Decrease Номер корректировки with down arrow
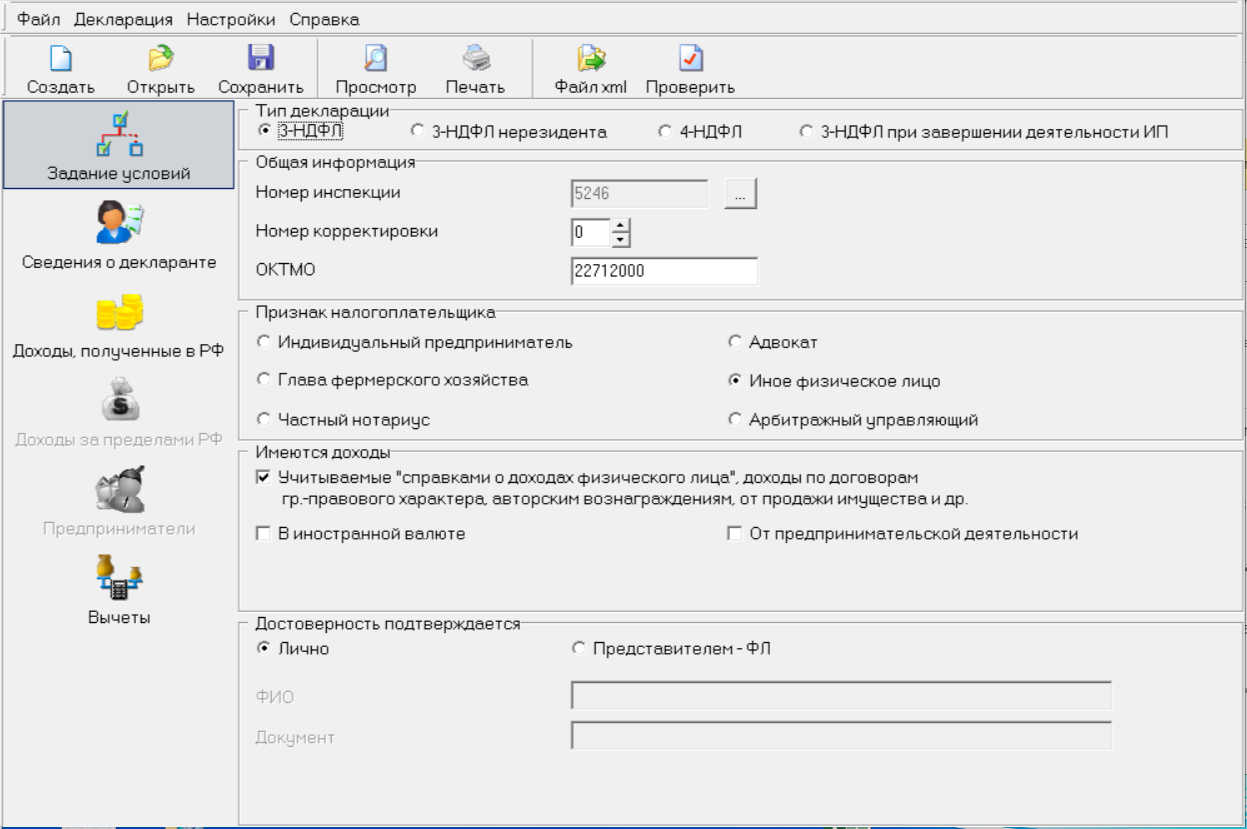The width and height of the screenshot is (1247, 829). click(x=622, y=240)
